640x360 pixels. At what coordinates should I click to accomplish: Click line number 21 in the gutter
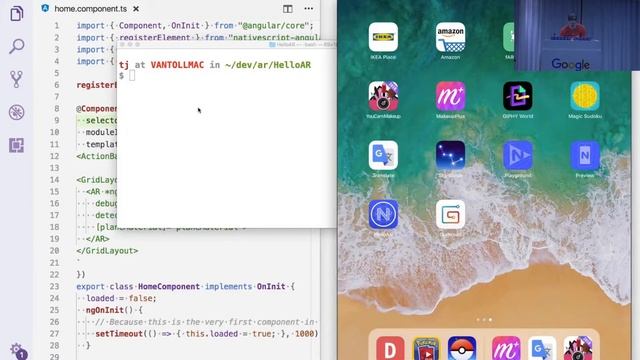(x=55, y=263)
